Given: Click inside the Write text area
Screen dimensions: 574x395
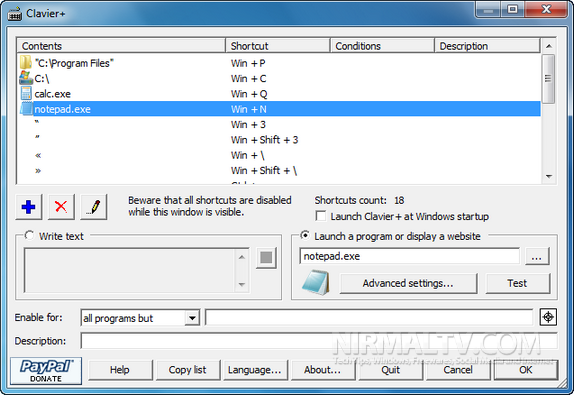Looking at the screenshot, I should coord(130,271).
